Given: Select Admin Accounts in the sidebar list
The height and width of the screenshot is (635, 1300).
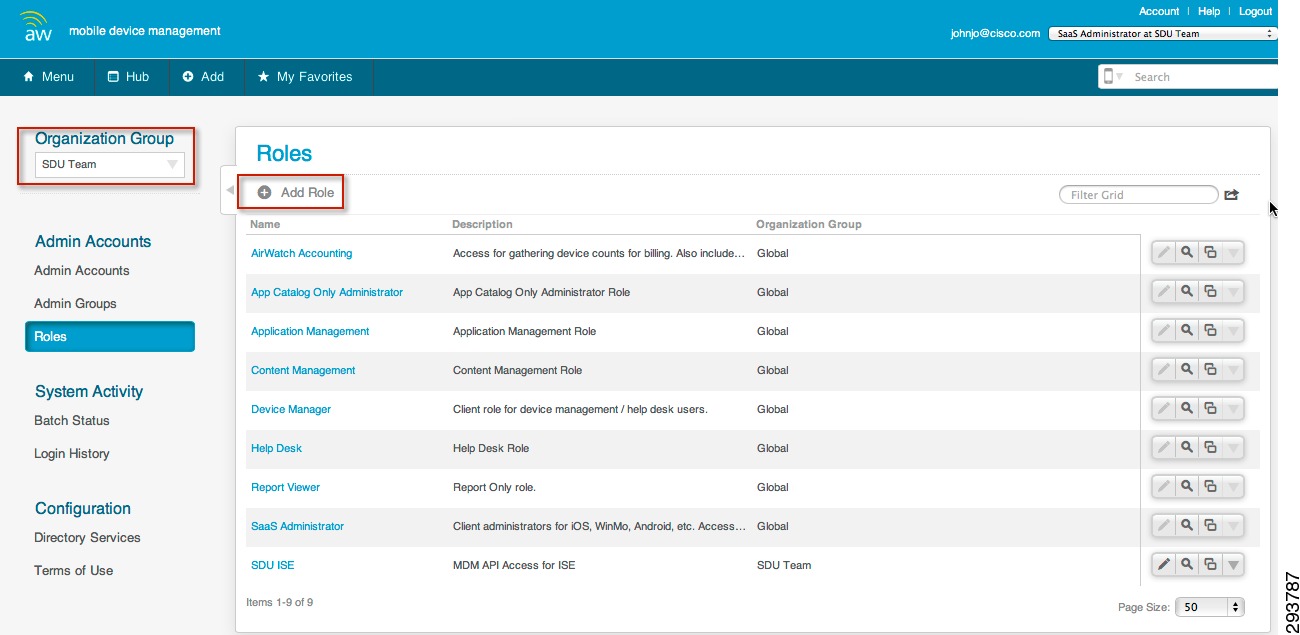Looking at the screenshot, I should [82, 271].
